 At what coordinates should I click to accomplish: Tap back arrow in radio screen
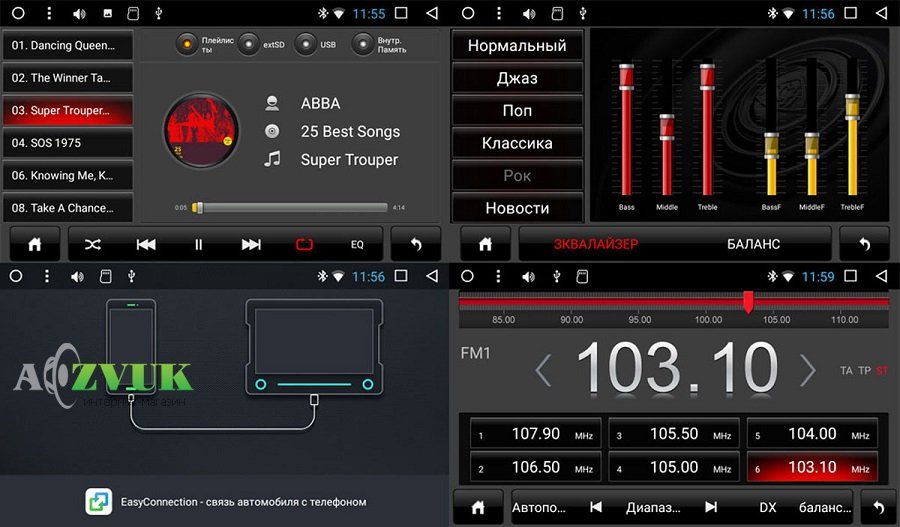pos(878,507)
